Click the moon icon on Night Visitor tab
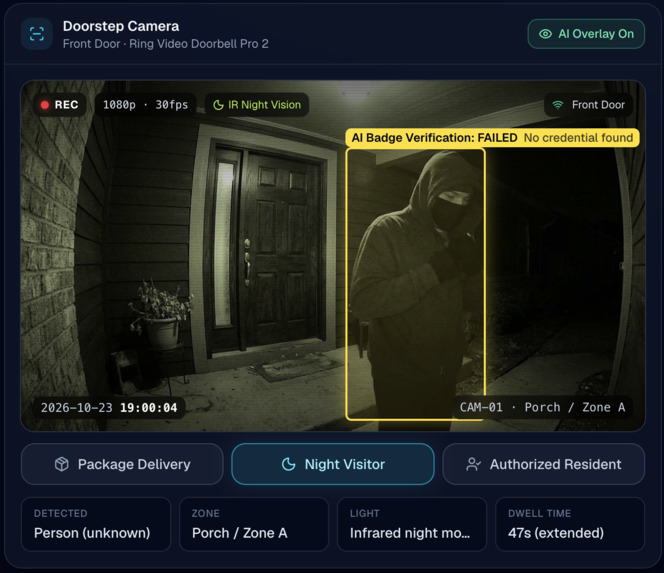664x573 pixels. (288, 464)
